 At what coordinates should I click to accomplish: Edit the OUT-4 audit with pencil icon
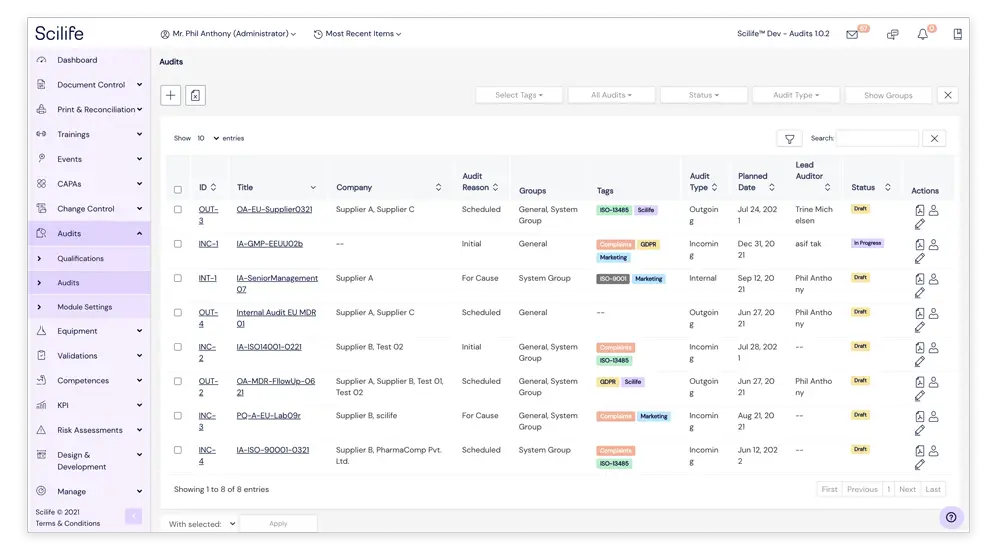(x=920, y=327)
